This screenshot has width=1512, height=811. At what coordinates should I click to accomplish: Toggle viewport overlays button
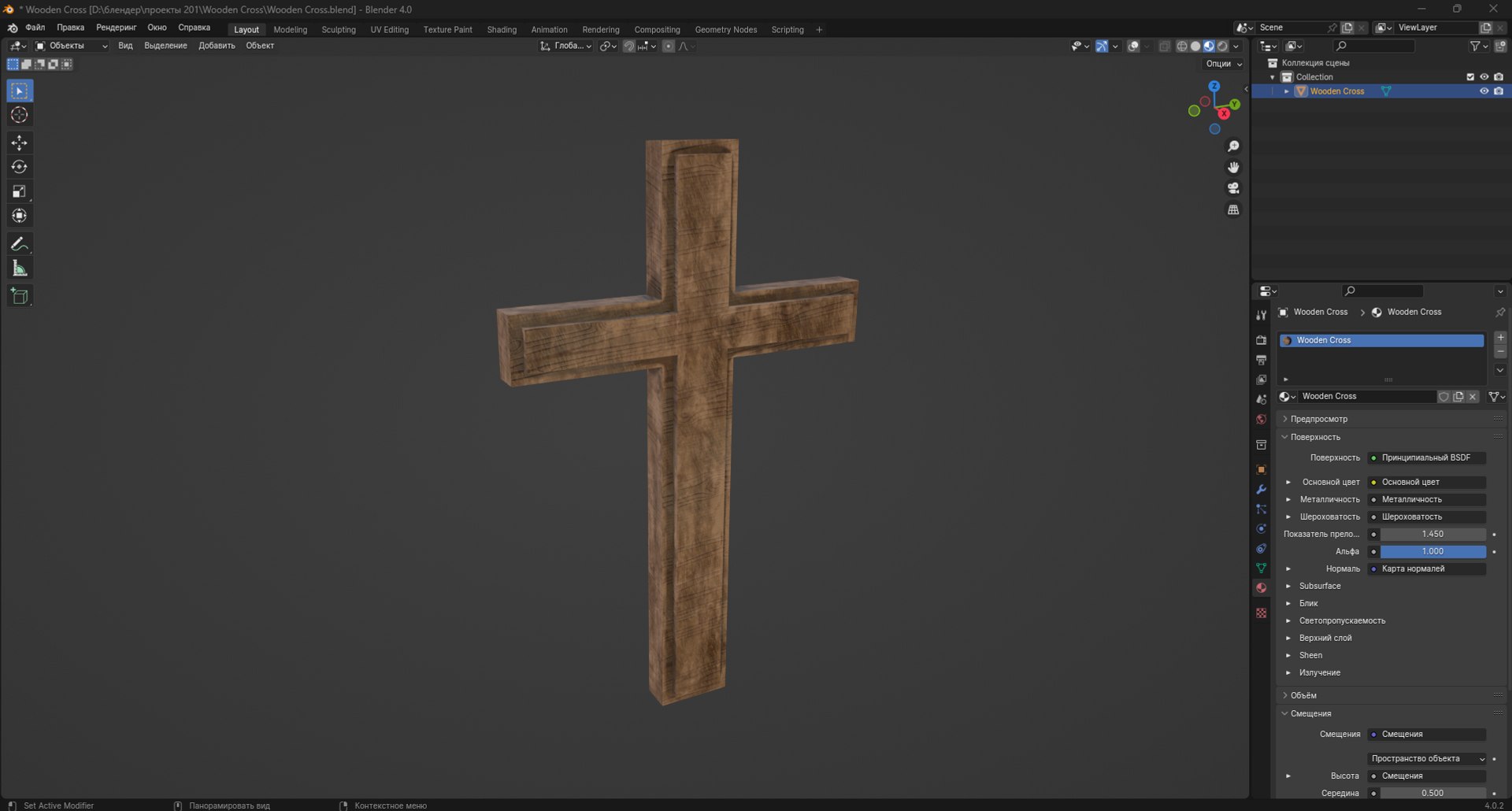click(1133, 46)
